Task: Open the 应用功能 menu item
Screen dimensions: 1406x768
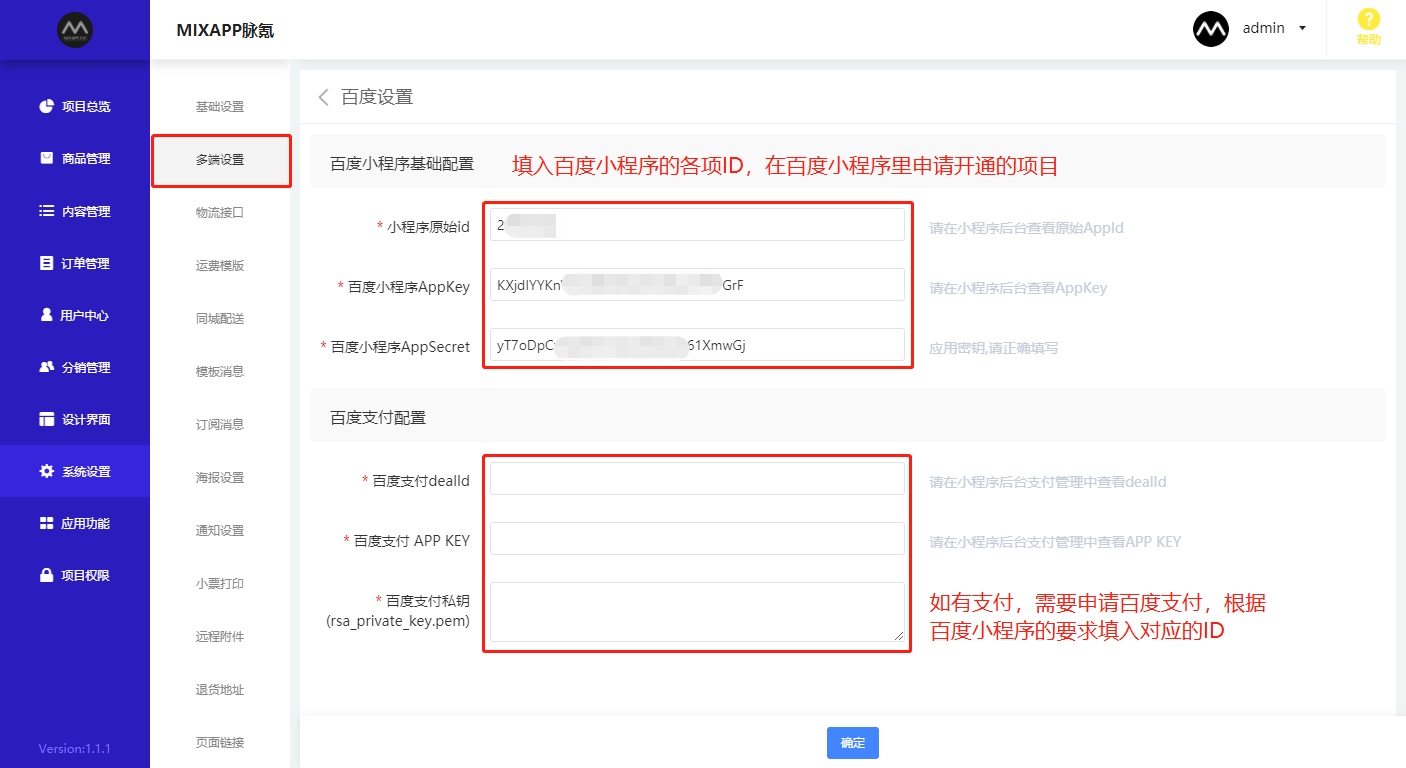Action: pyautogui.click(x=75, y=523)
